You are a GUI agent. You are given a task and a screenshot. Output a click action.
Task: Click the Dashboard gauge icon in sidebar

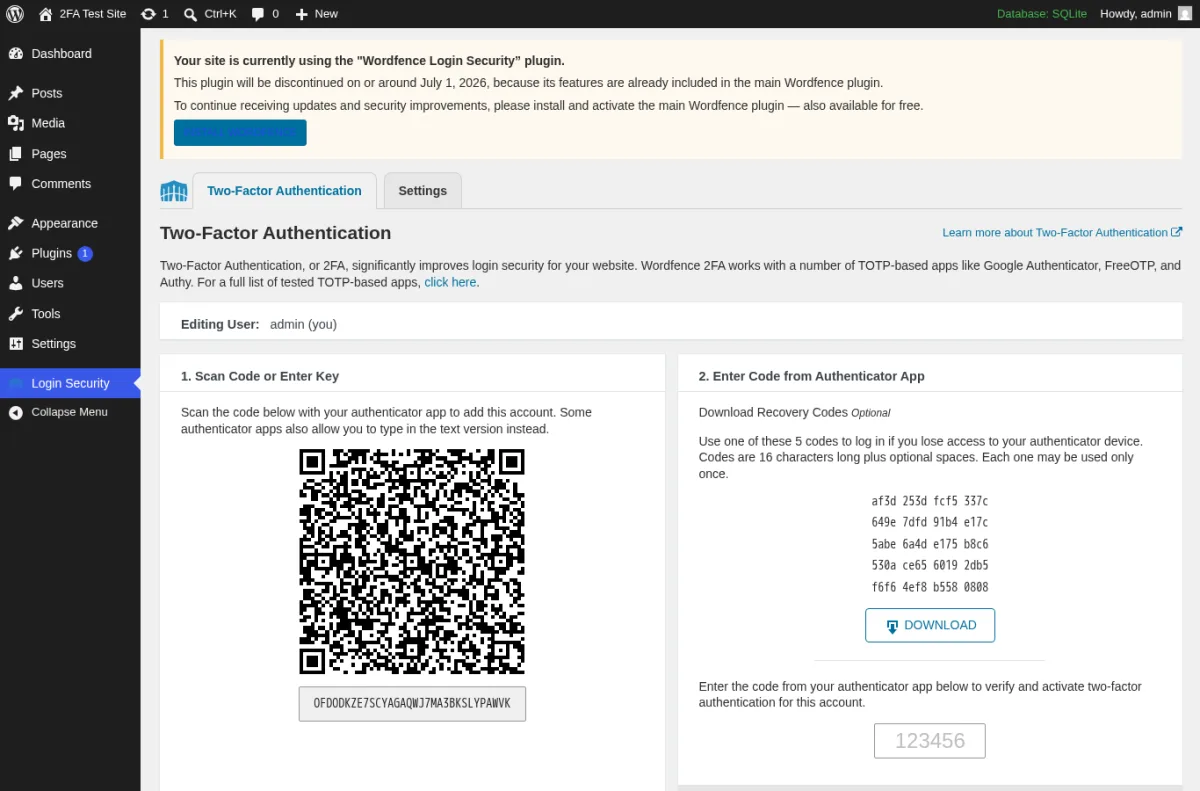[x=15, y=54]
